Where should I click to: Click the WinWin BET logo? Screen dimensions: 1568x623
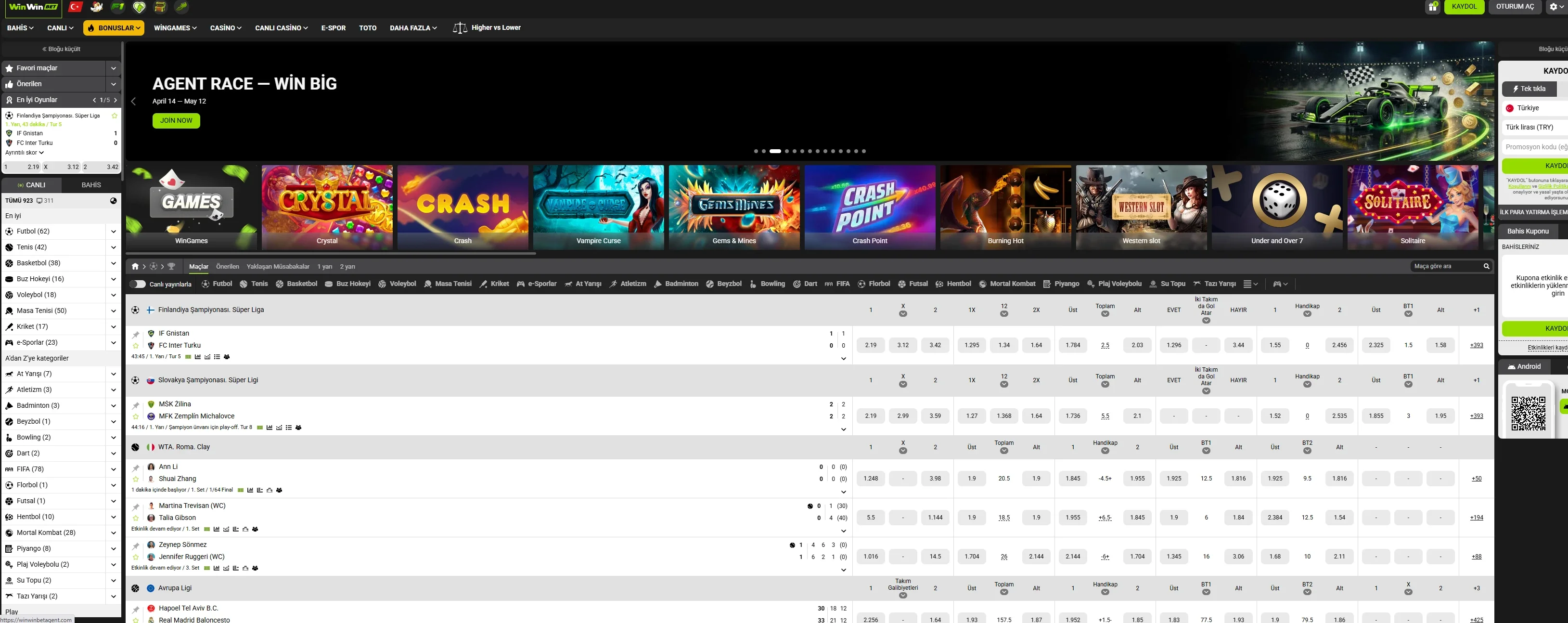34,7
